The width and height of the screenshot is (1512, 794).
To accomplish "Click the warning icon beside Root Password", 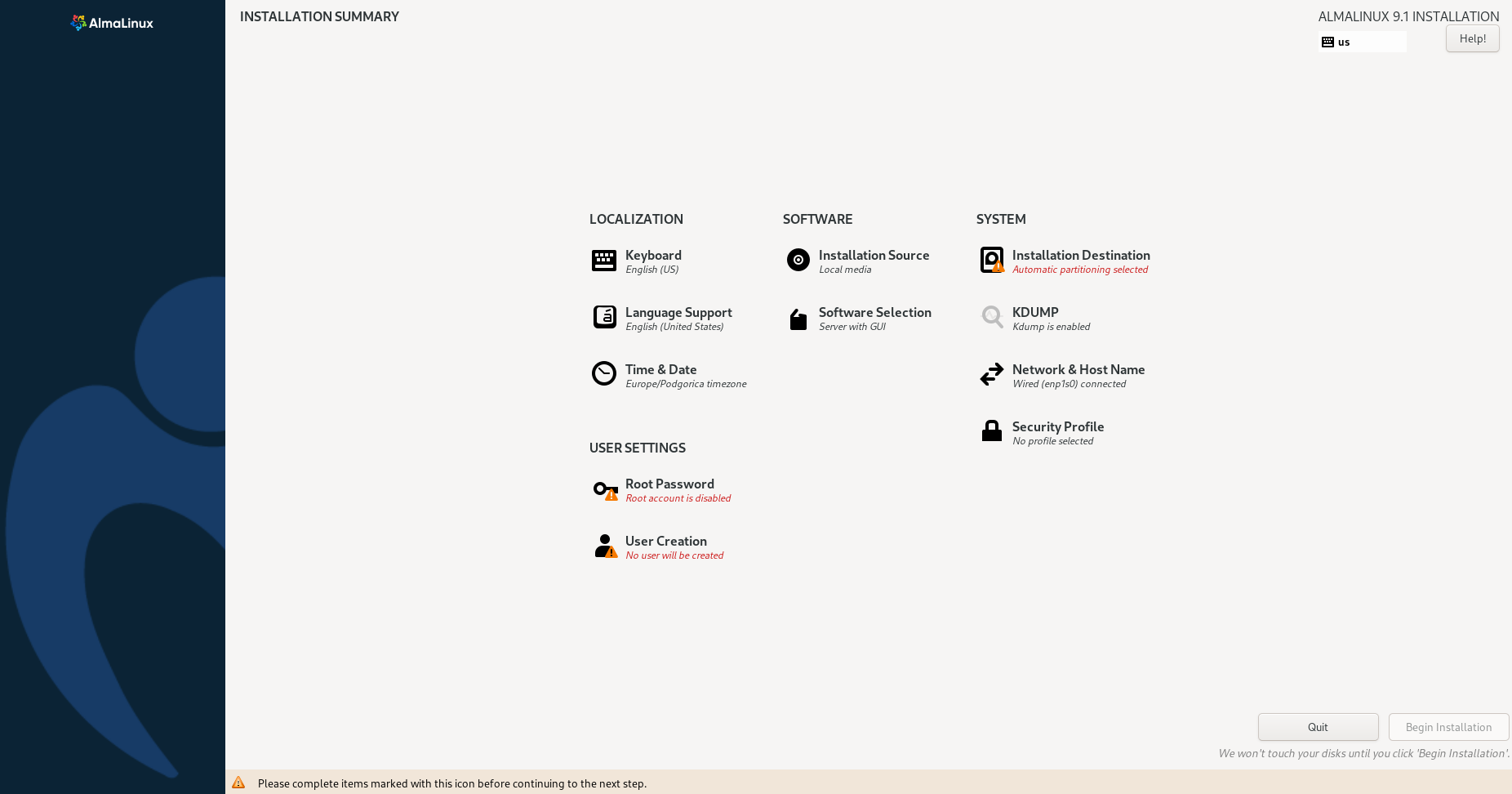I will coord(611,495).
